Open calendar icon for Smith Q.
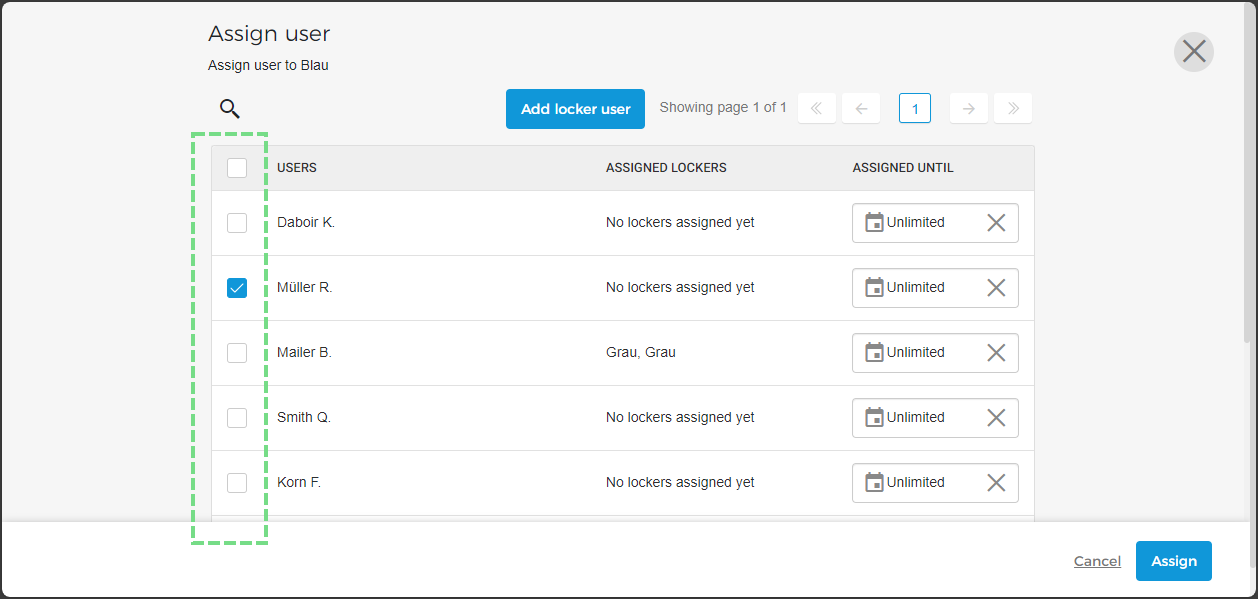This screenshot has width=1258, height=599. click(x=874, y=418)
